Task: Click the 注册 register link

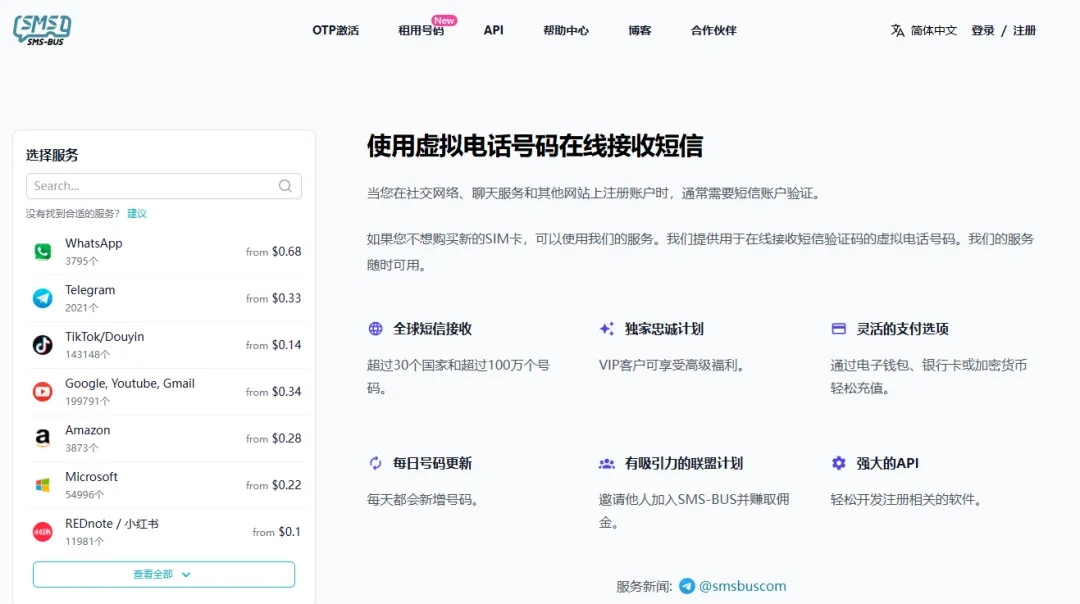Action: coord(1024,31)
